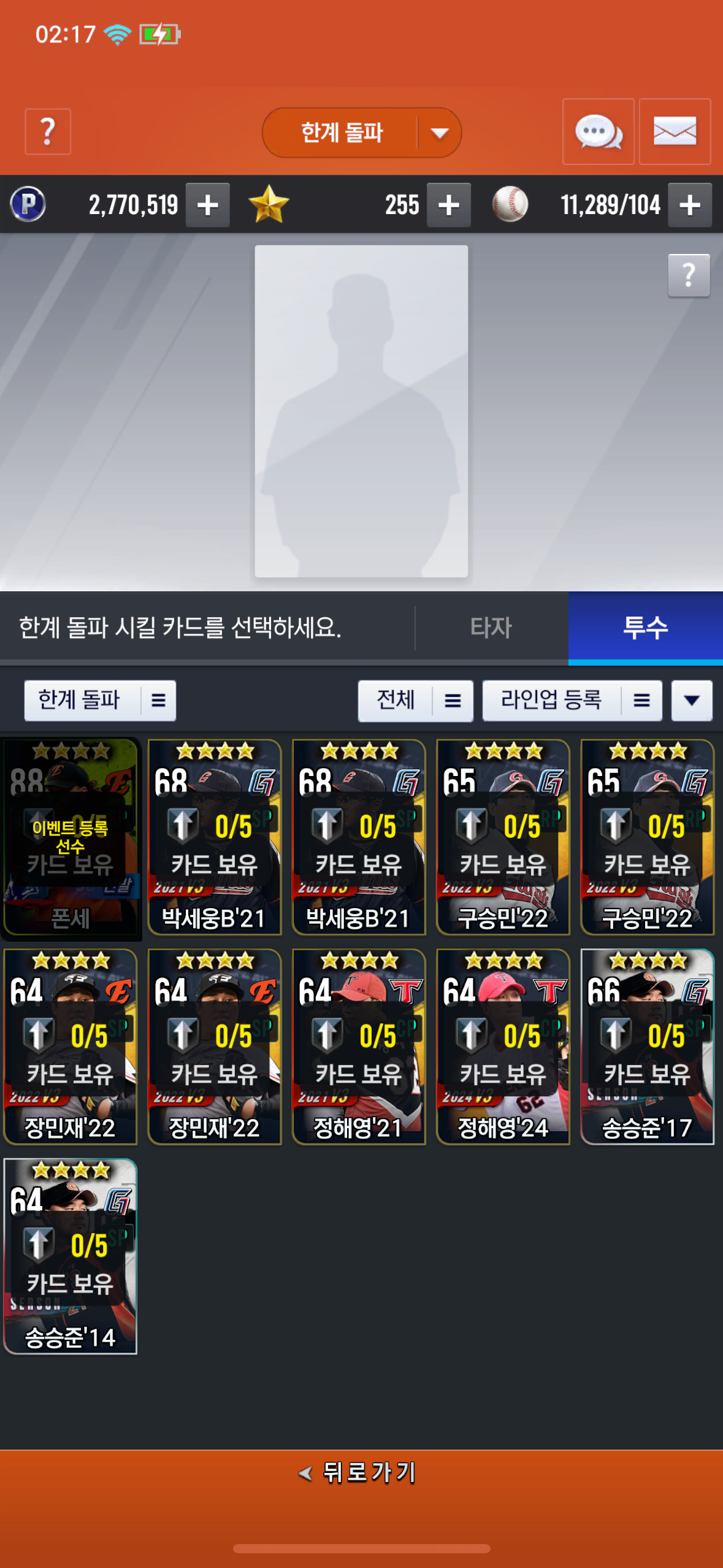Tap the empty player card silhouette slot

coord(361,411)
